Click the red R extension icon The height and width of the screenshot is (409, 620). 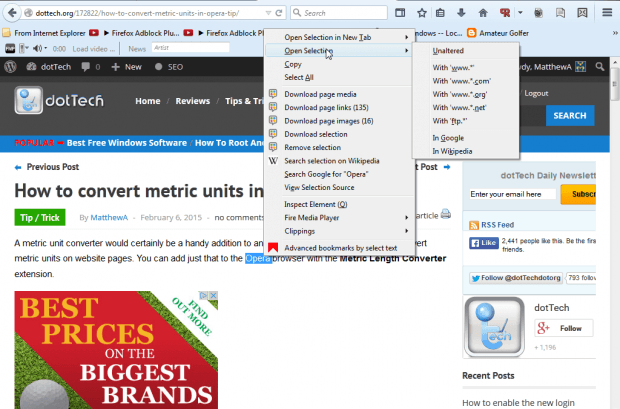point(505,13)
